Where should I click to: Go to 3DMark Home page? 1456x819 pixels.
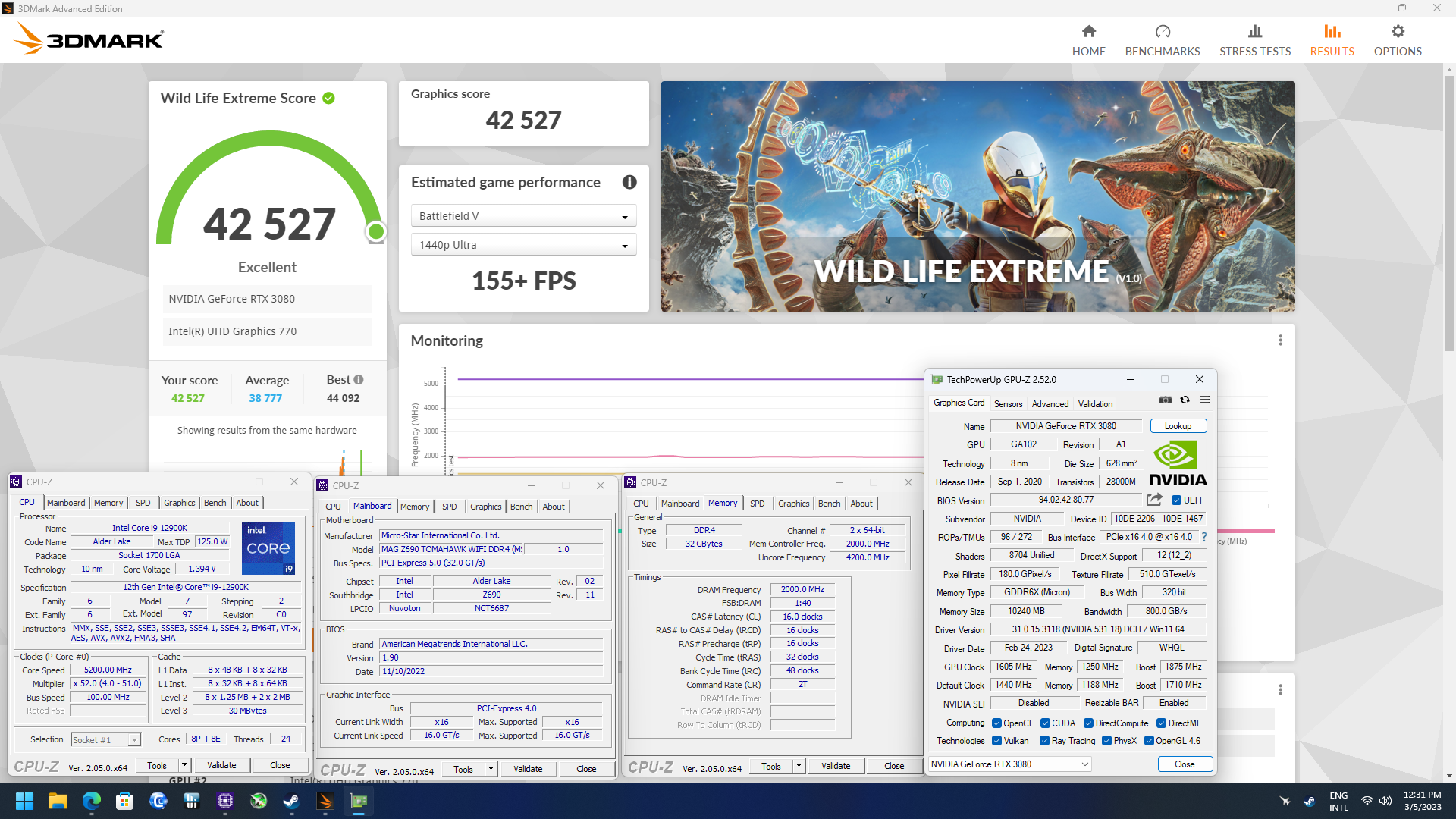[1088, 40]
